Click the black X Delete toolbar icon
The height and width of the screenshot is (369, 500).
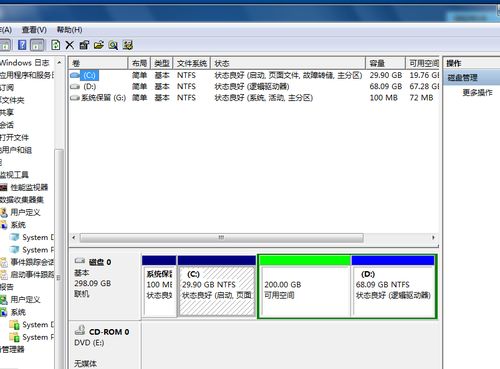click(69, 45)
